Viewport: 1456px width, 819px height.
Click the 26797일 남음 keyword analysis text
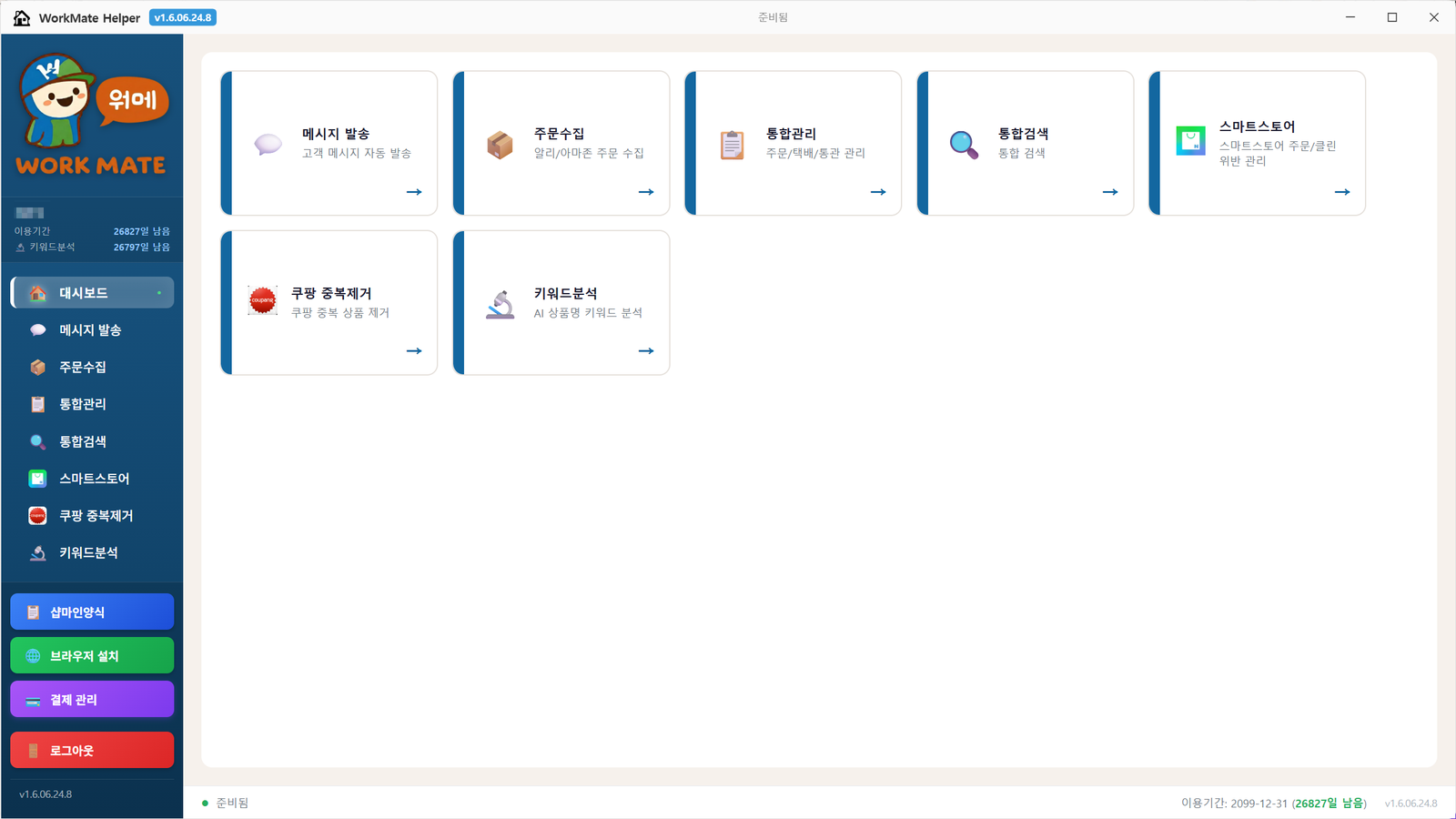click(x=142, y=247)
